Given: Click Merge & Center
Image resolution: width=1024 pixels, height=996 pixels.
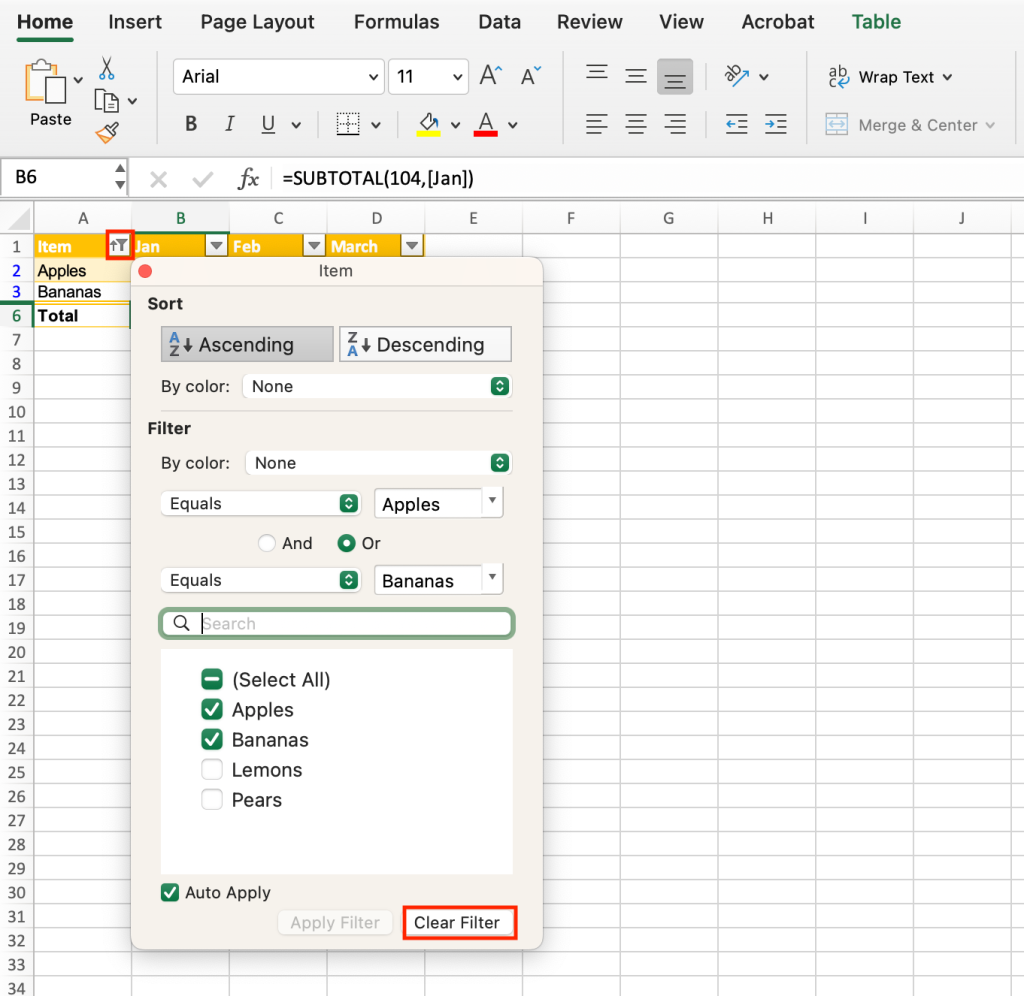Looking at the screenshot, I should pyautogui.click(x=910, y=125).
